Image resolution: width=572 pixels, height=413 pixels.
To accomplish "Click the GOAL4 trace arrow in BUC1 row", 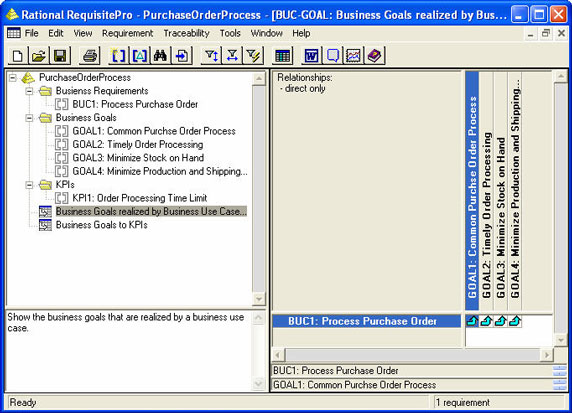I will click(x=515, y=321).
